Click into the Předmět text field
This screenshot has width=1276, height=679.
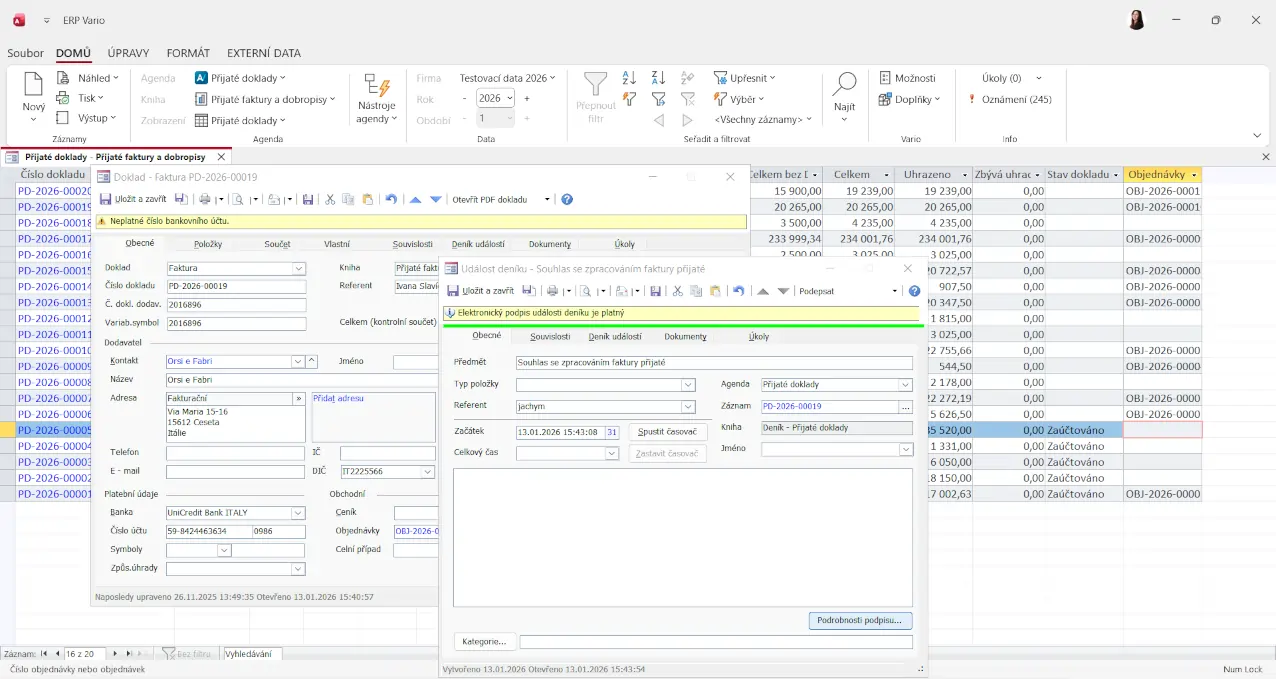713,363
